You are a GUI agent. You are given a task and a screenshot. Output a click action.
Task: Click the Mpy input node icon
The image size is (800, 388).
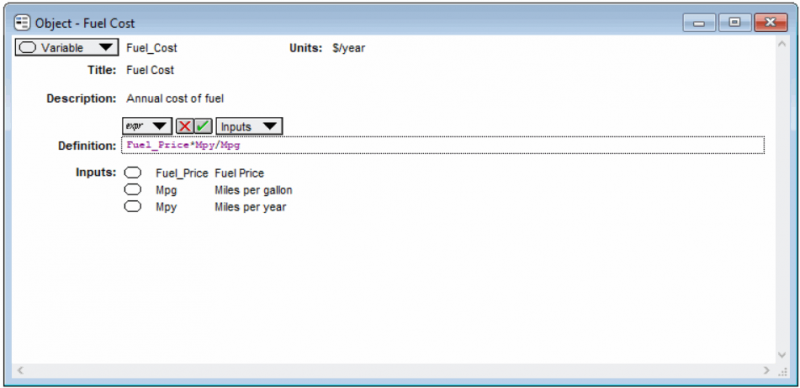(x=133, y=207)
